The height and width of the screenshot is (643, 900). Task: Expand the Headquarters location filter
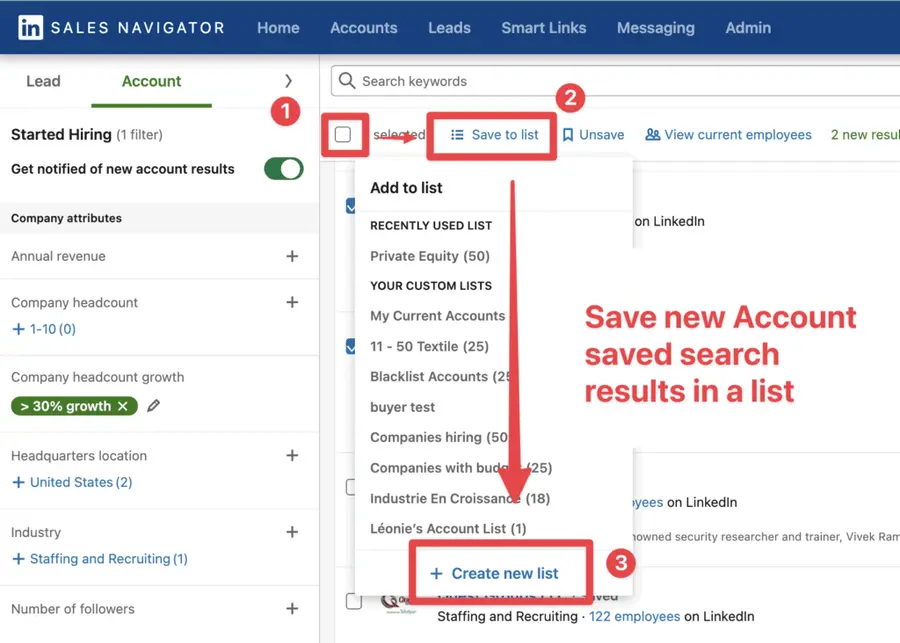click(x=292, y=455)
